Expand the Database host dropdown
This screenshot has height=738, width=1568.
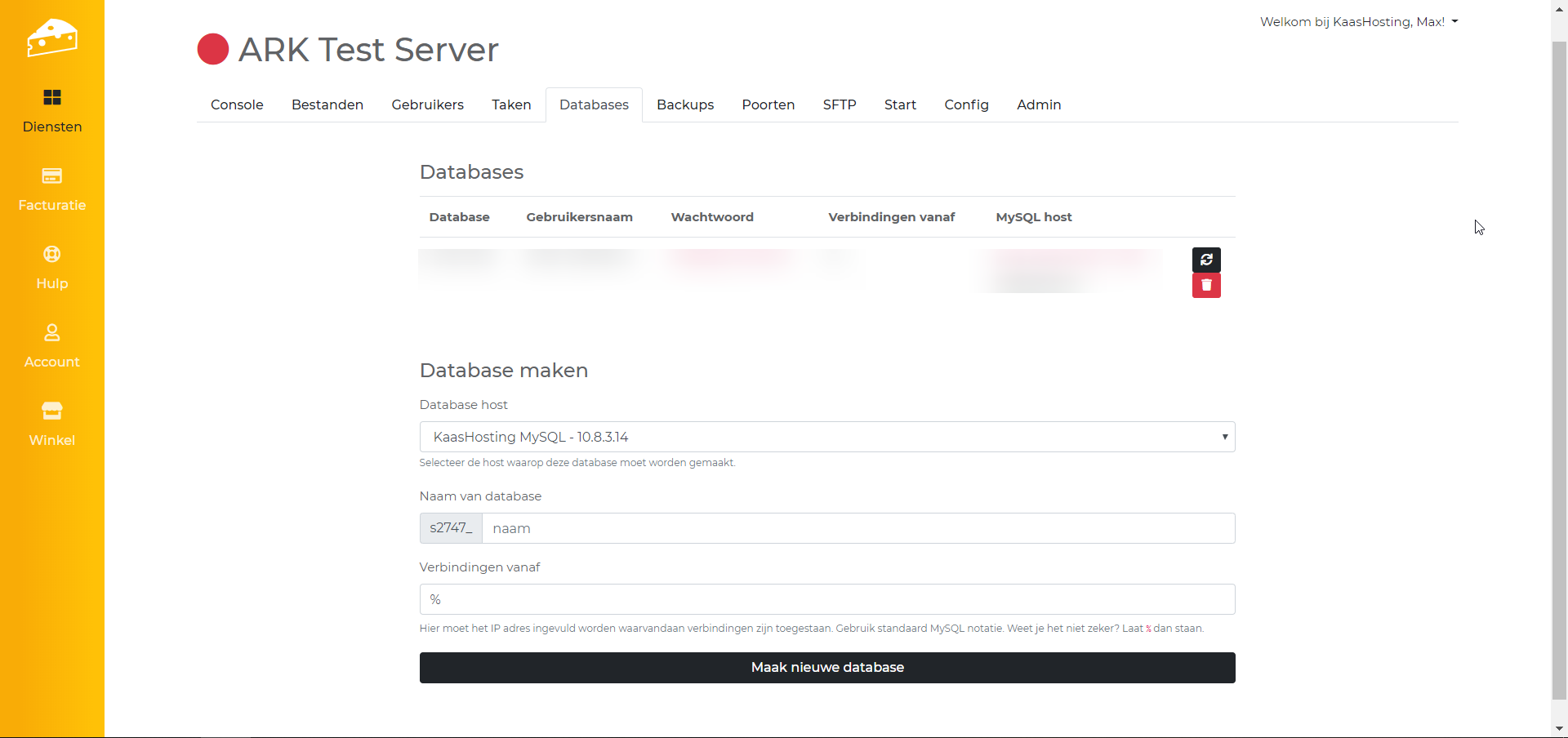click(x=826, y=437)
